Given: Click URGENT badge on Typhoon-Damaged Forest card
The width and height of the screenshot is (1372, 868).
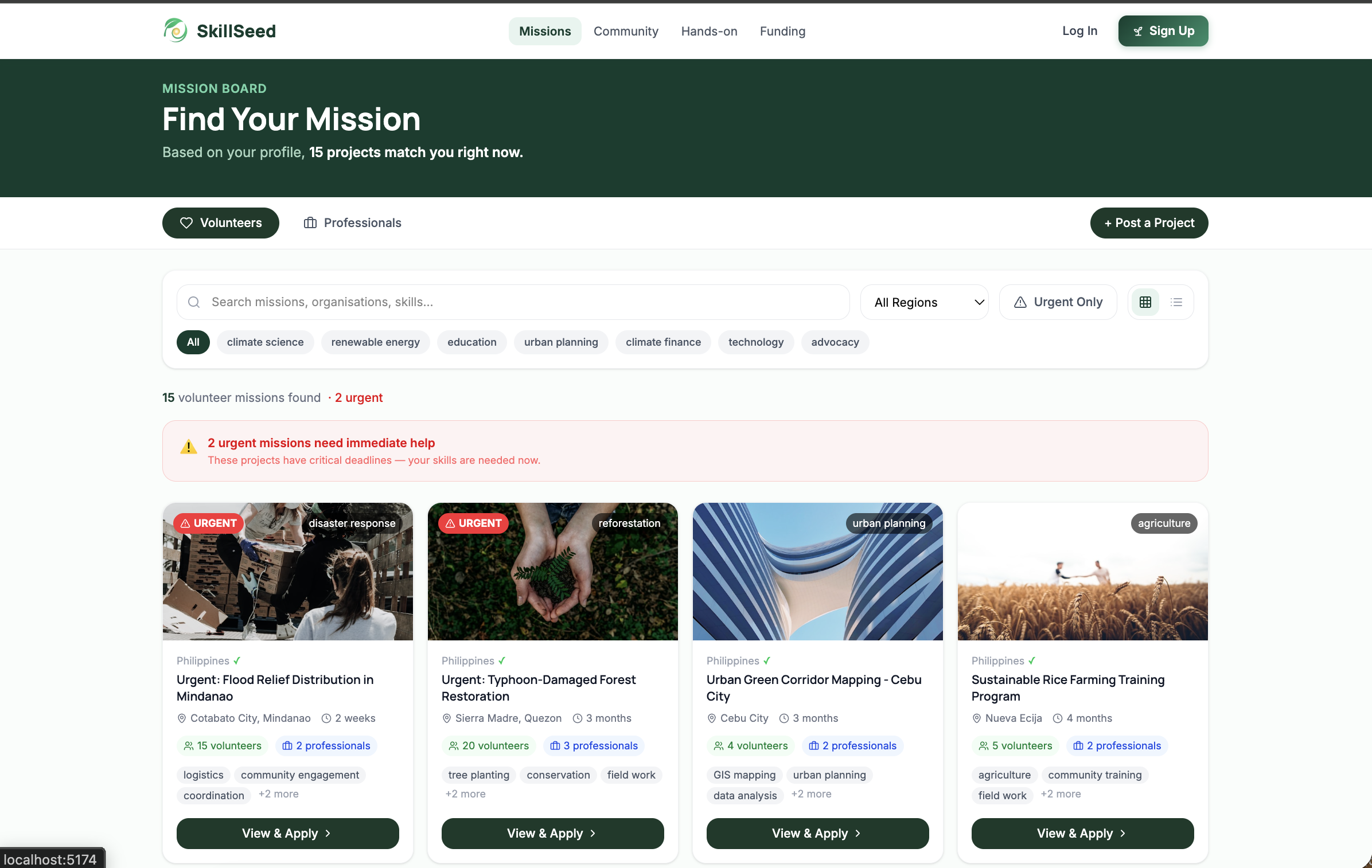Looking at the screenshot, I should (x=474, y=523).
